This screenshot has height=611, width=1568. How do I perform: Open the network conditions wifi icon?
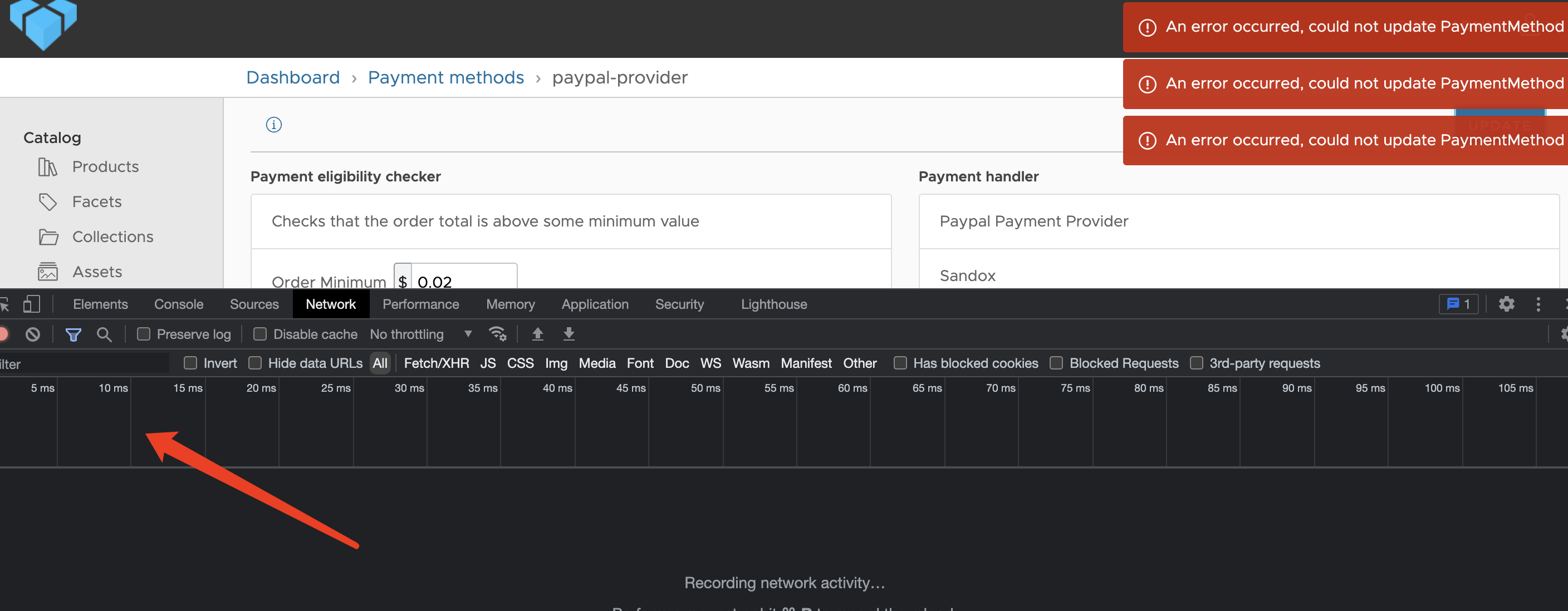pyautogui.click(x=498, y=334)
